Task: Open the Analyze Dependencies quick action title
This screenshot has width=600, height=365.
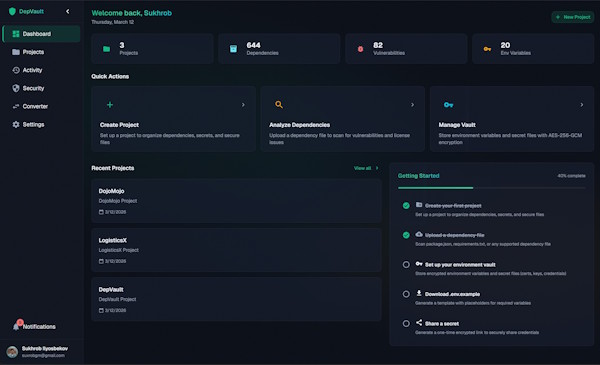Action: tap(299, 125)
